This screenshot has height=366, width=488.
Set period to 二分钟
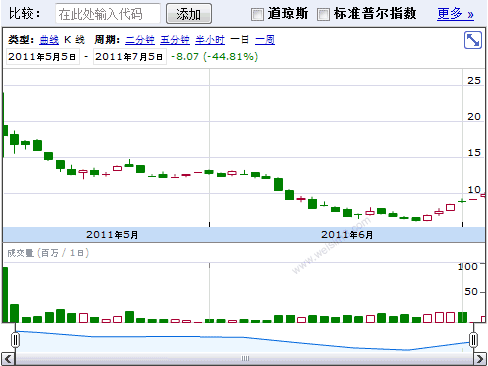click(140, 40)
